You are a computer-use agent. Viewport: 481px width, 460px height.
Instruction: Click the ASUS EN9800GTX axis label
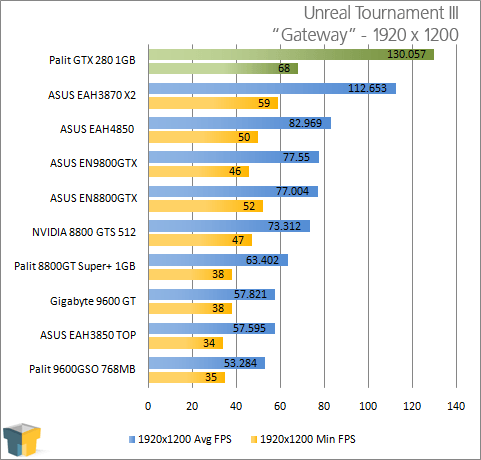coord(94,163)
